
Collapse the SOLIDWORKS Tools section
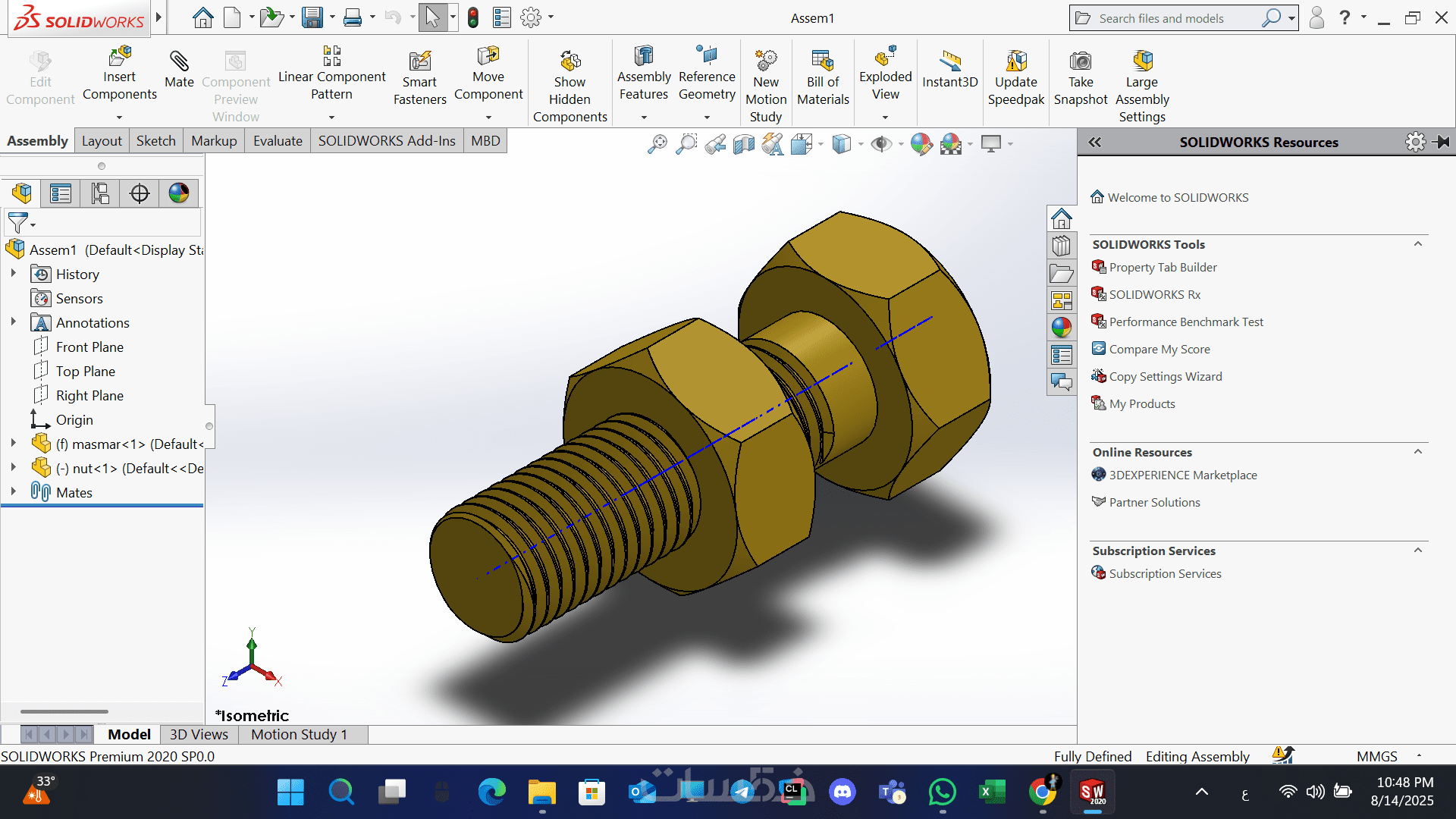pyautogui.click(x=1417, y=244)
